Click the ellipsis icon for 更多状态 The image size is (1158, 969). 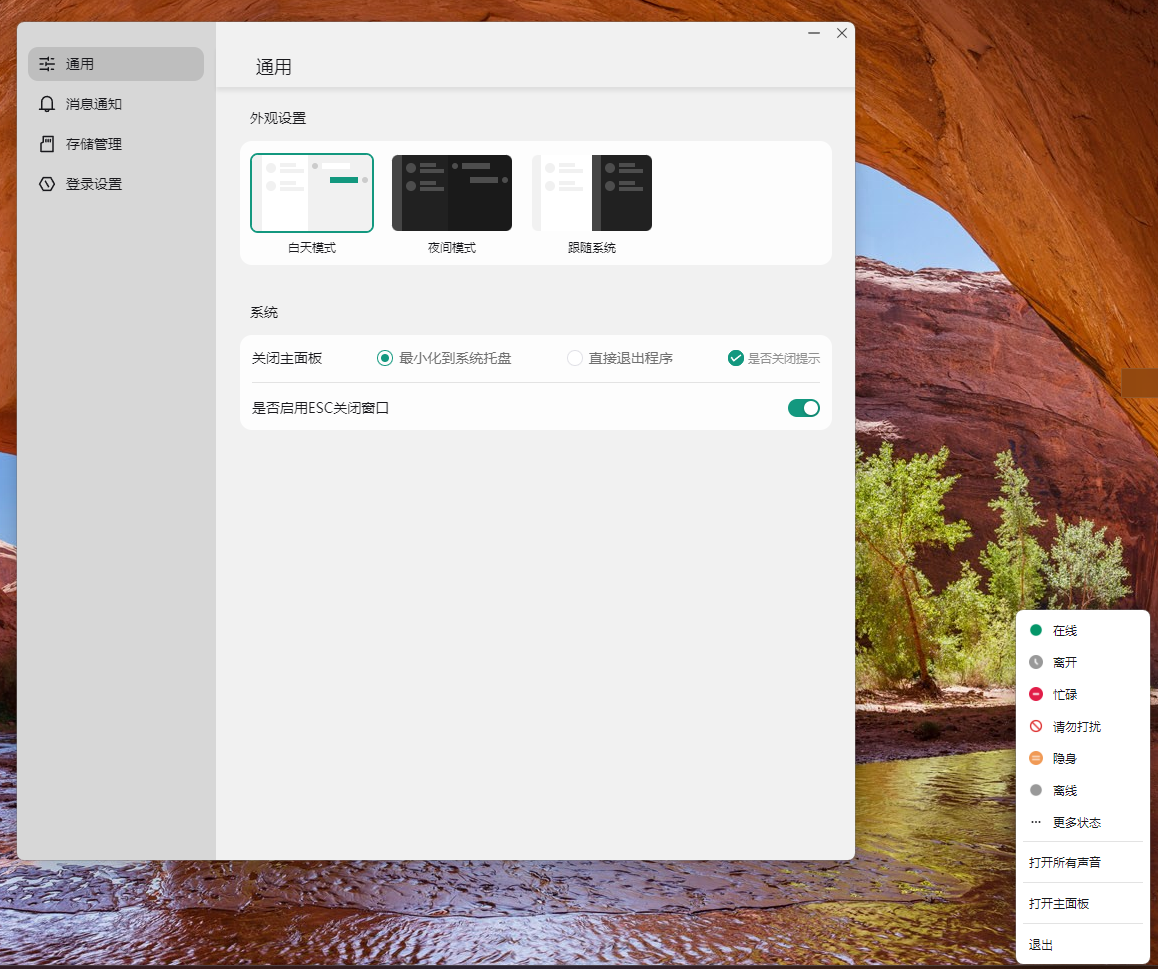(x=1035, y=822)
